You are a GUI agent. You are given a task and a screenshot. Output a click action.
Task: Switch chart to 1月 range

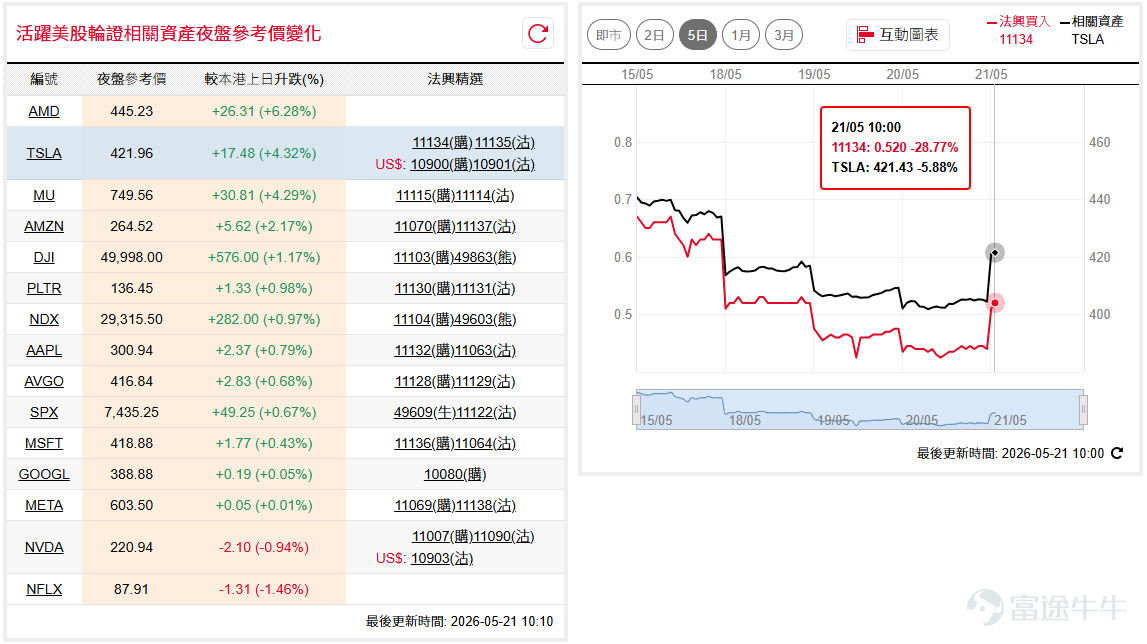tap(740, 35)
